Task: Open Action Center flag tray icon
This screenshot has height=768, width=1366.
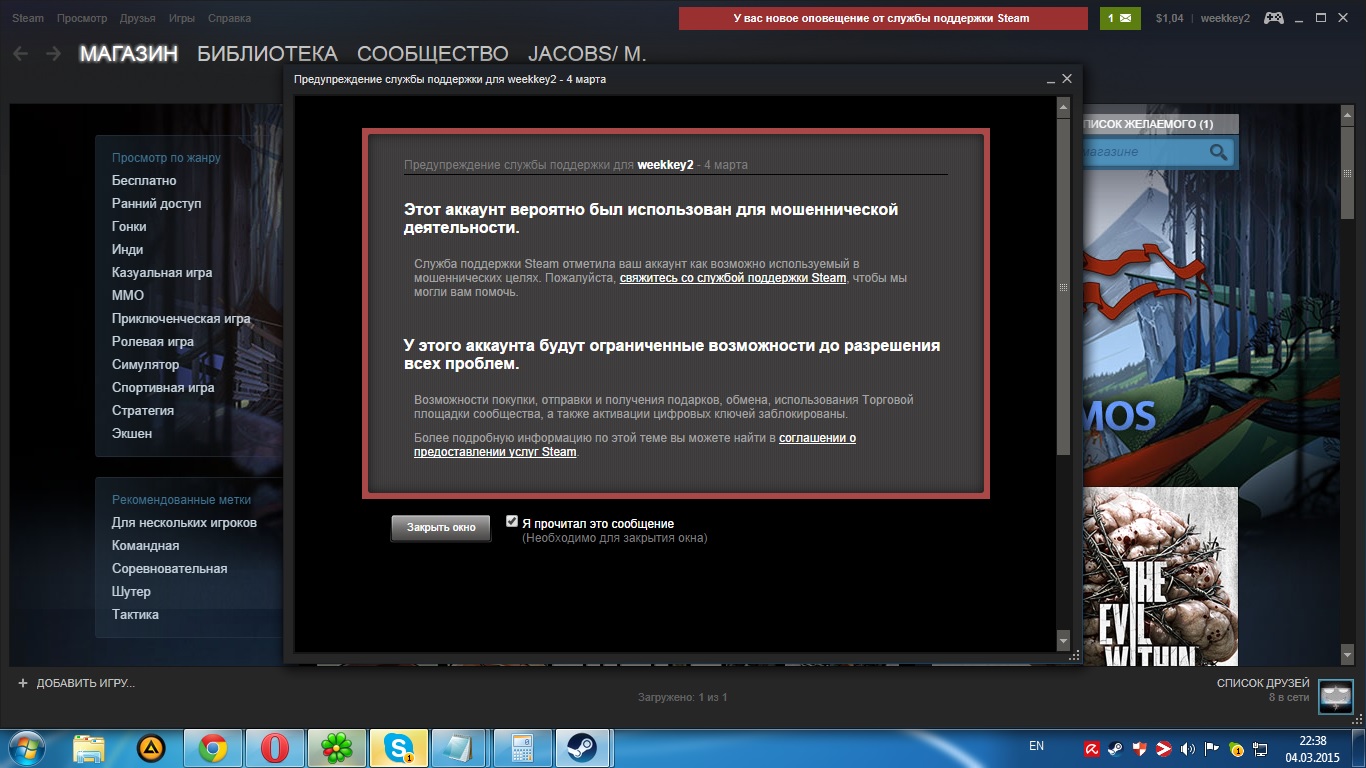Action: pos(1211,748)
